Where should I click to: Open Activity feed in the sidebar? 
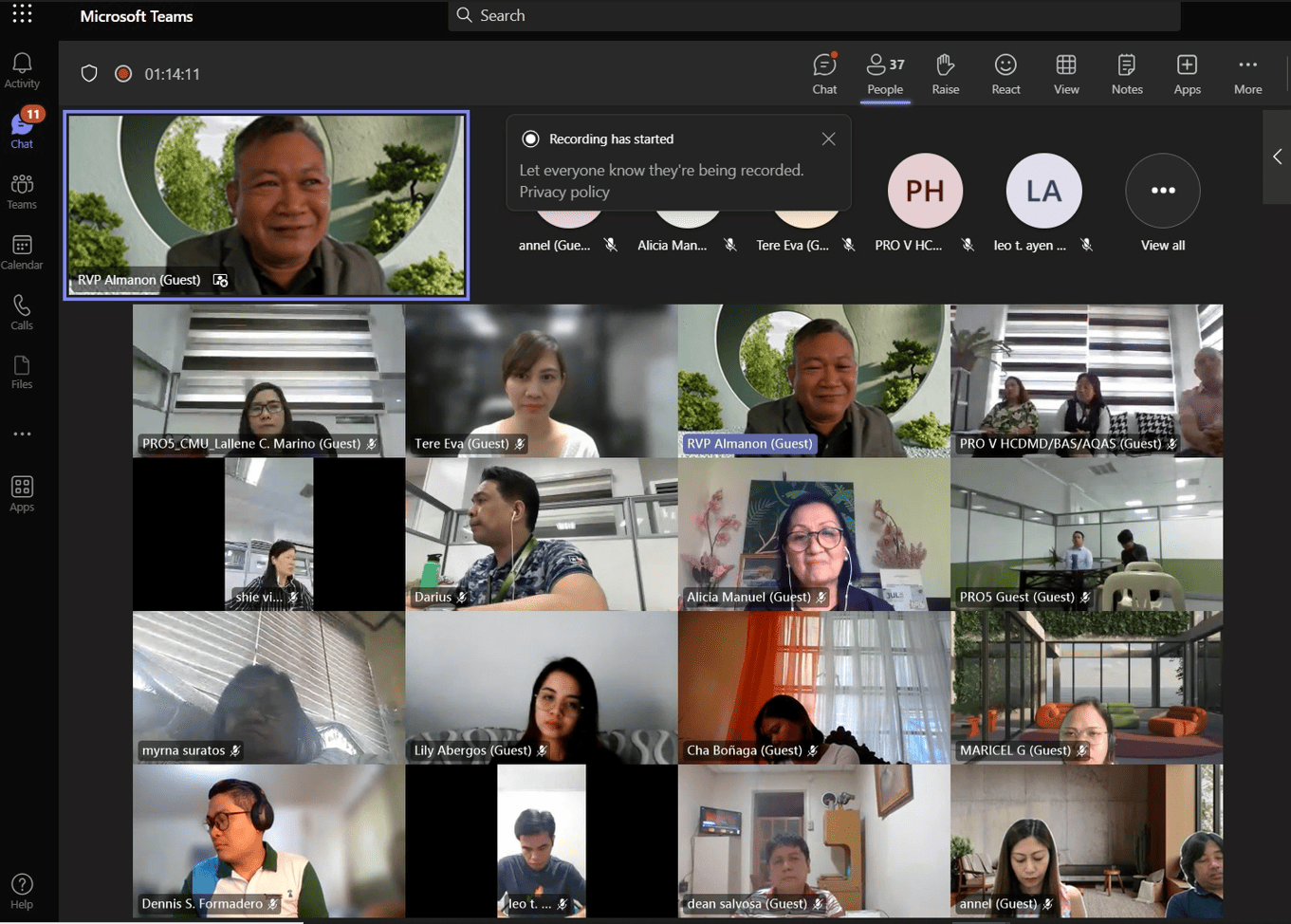click(x=22, y=70)
